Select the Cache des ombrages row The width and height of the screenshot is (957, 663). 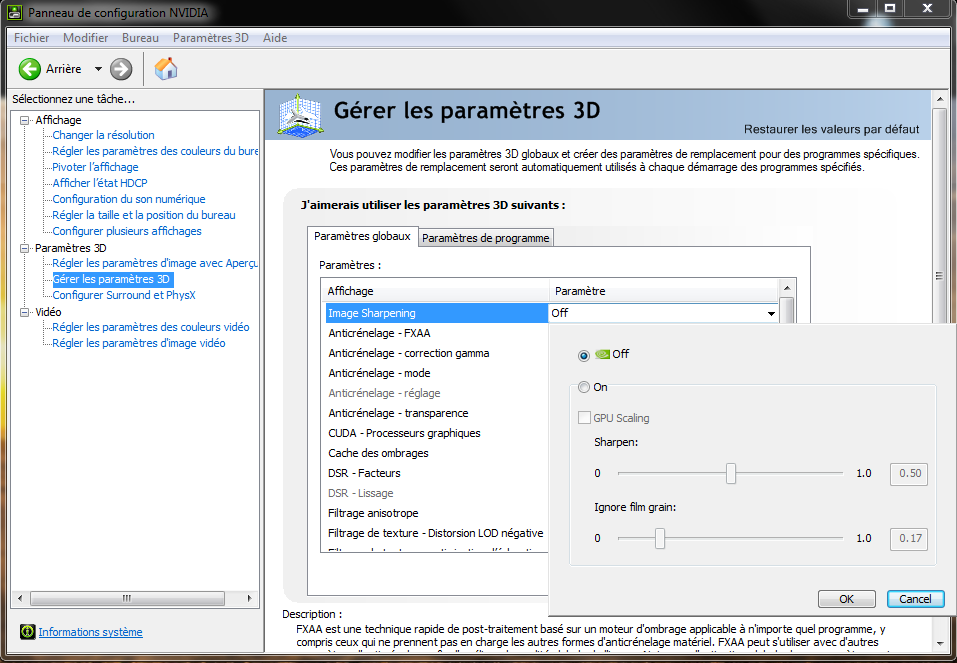pyautogui.click(x=436, y=453)
